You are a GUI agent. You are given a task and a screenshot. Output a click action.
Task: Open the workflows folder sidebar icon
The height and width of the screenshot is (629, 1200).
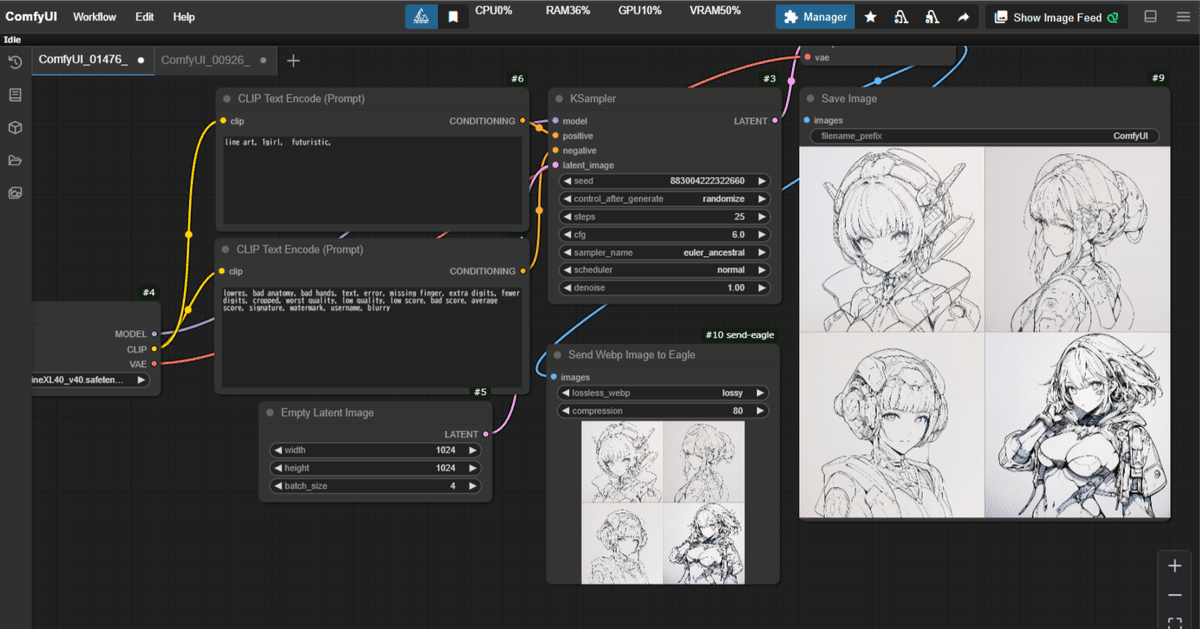pyautogui.click(x=14, y=160)
